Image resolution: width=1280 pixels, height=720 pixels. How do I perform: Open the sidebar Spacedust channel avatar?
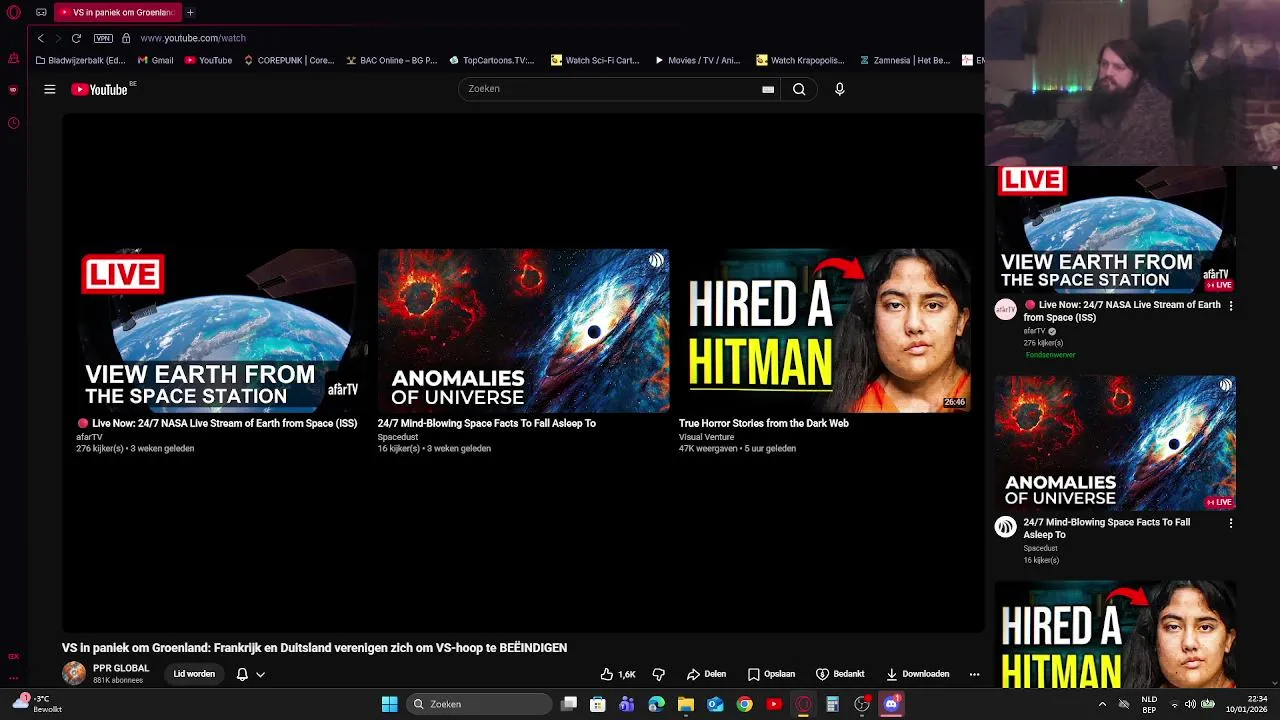click(1005, 527)
